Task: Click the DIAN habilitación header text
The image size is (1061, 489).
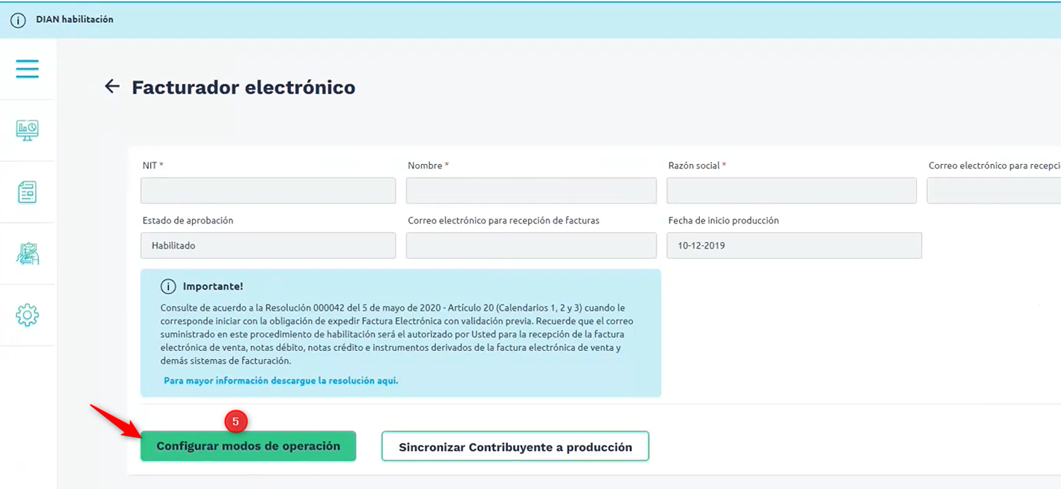Action: 74,20
